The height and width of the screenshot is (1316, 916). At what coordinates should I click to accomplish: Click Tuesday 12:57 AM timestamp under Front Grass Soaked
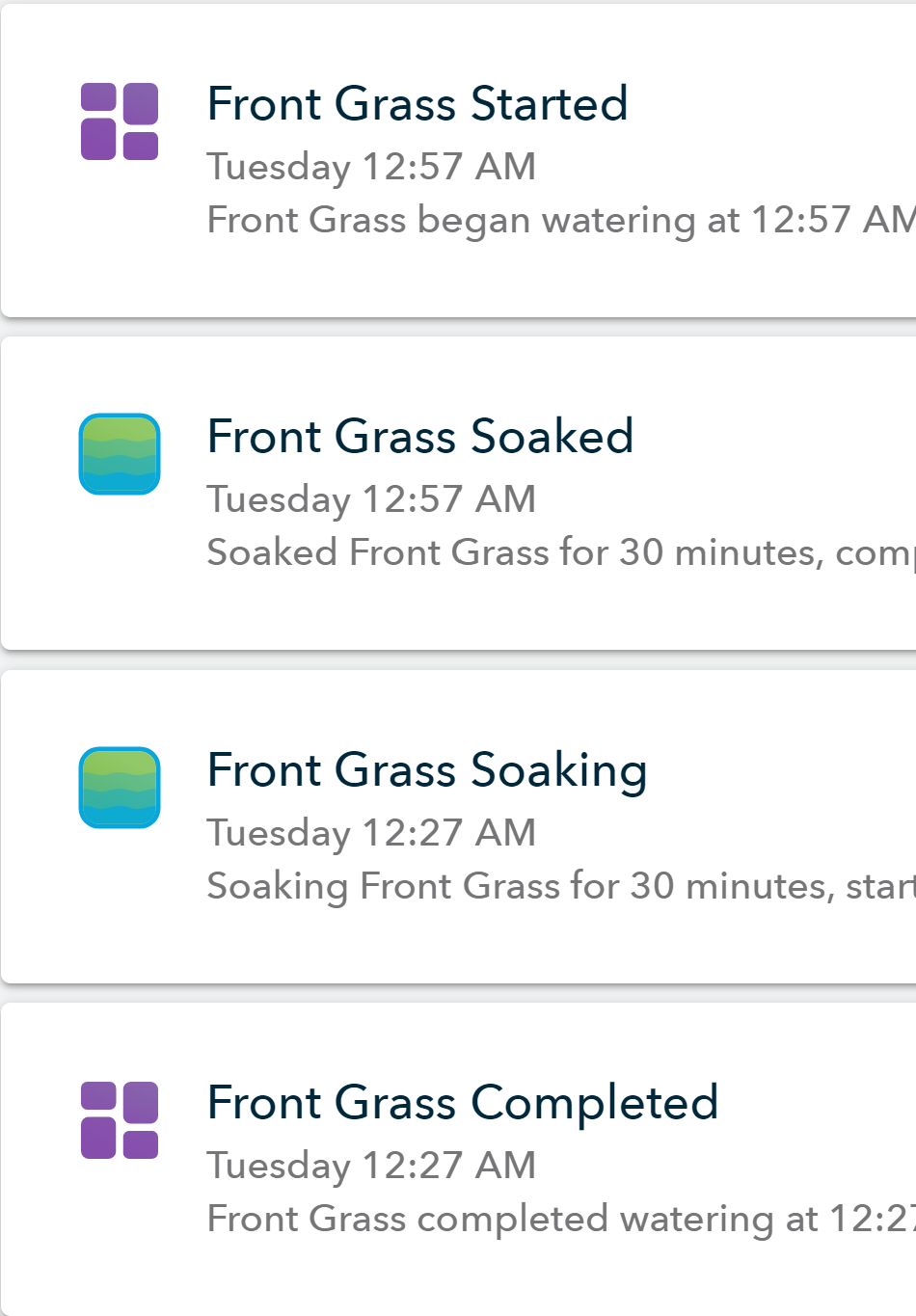click(x=371, y=499)
